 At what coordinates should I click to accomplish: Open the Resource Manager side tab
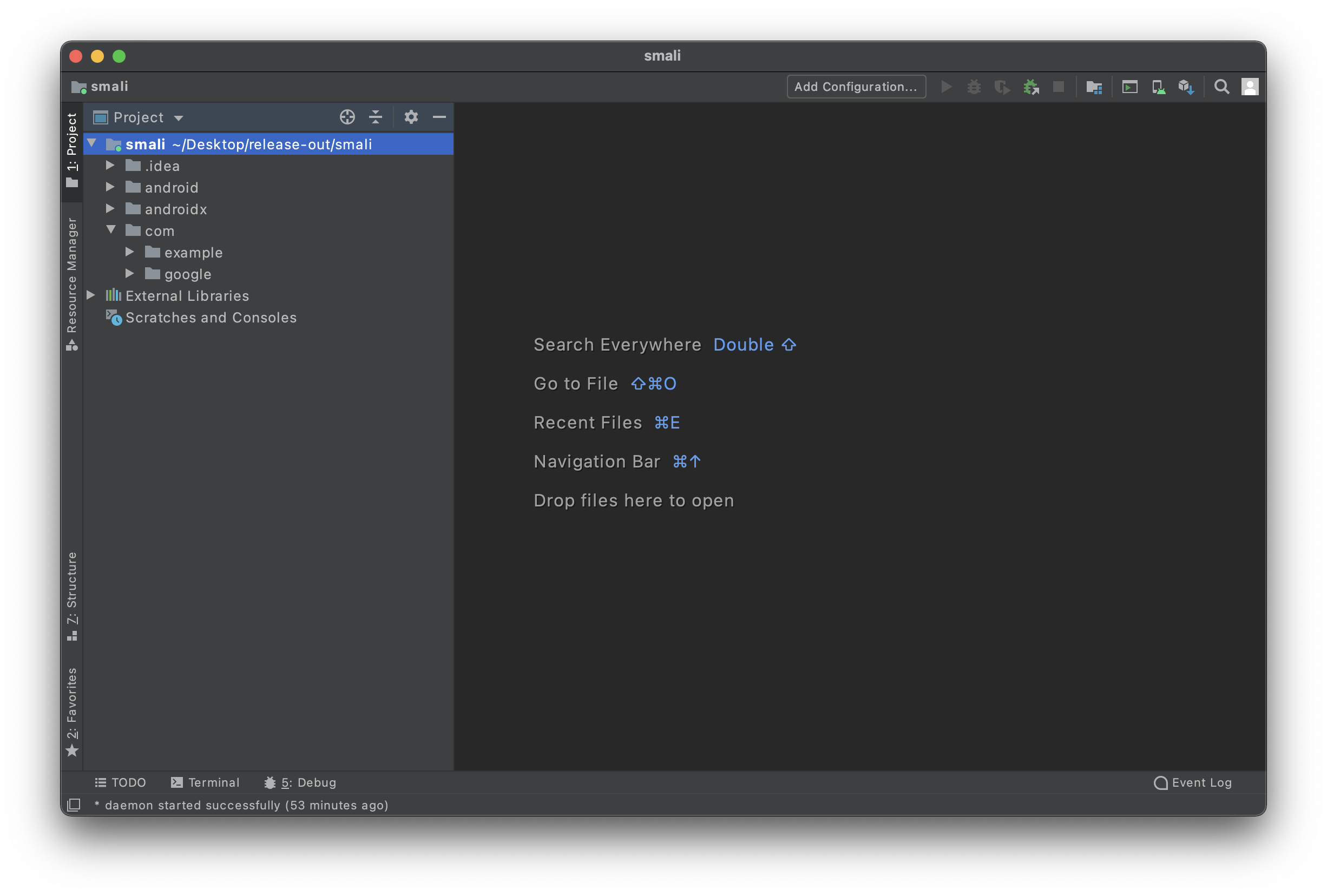(72, 284)
